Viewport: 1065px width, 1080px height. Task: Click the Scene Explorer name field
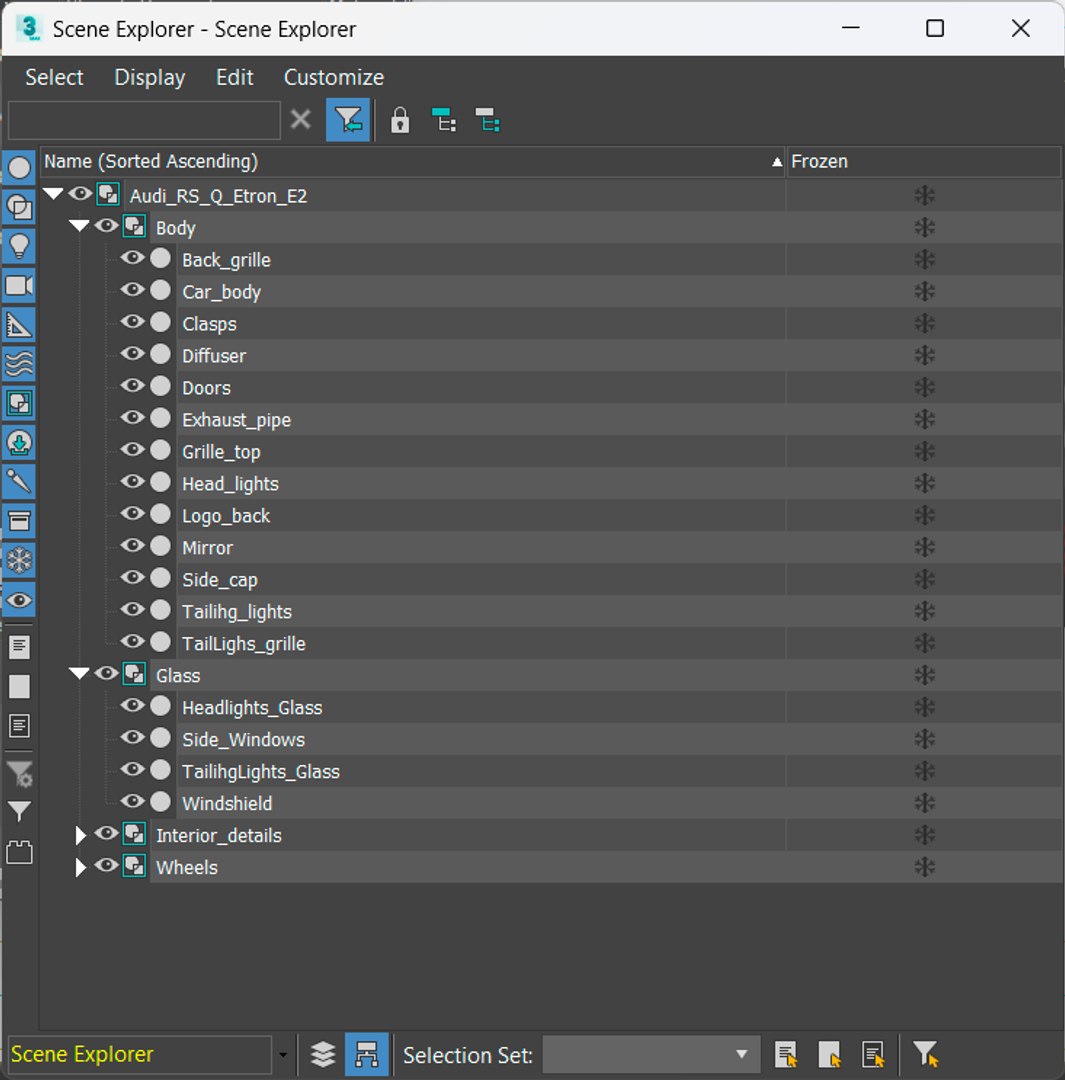(x=141, y=1054)
